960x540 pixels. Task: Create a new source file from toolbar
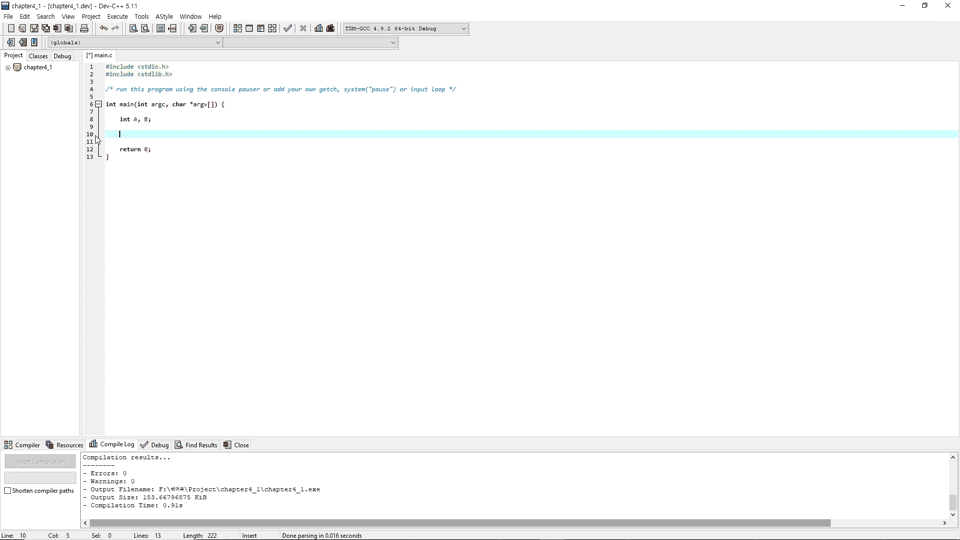click(x=10, y=28)
